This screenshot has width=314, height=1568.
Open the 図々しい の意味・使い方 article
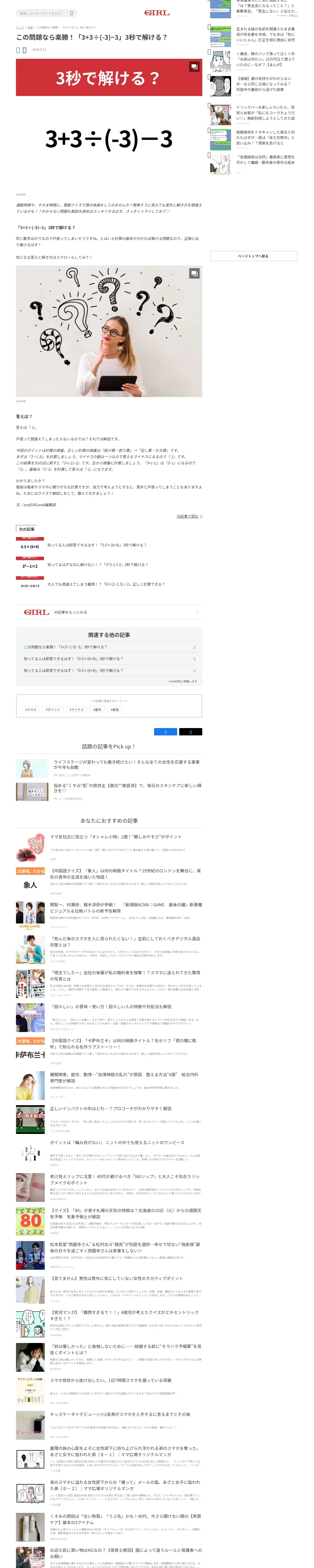110,1007
